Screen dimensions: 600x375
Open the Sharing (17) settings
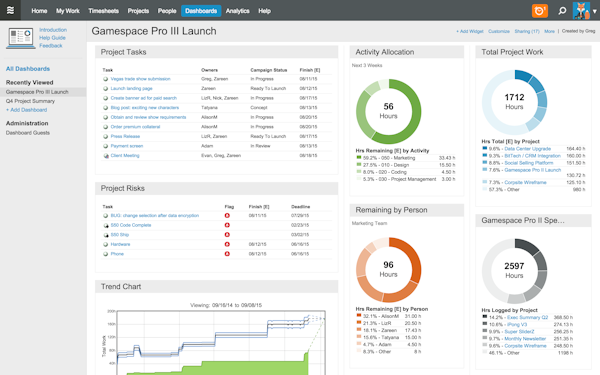coord(527,31)
